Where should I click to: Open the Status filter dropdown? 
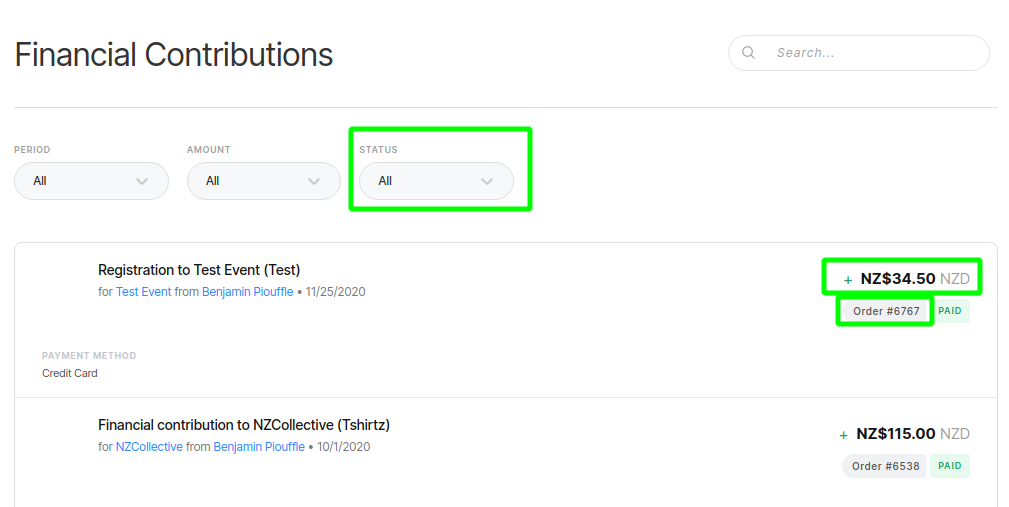tap(436, 181)
